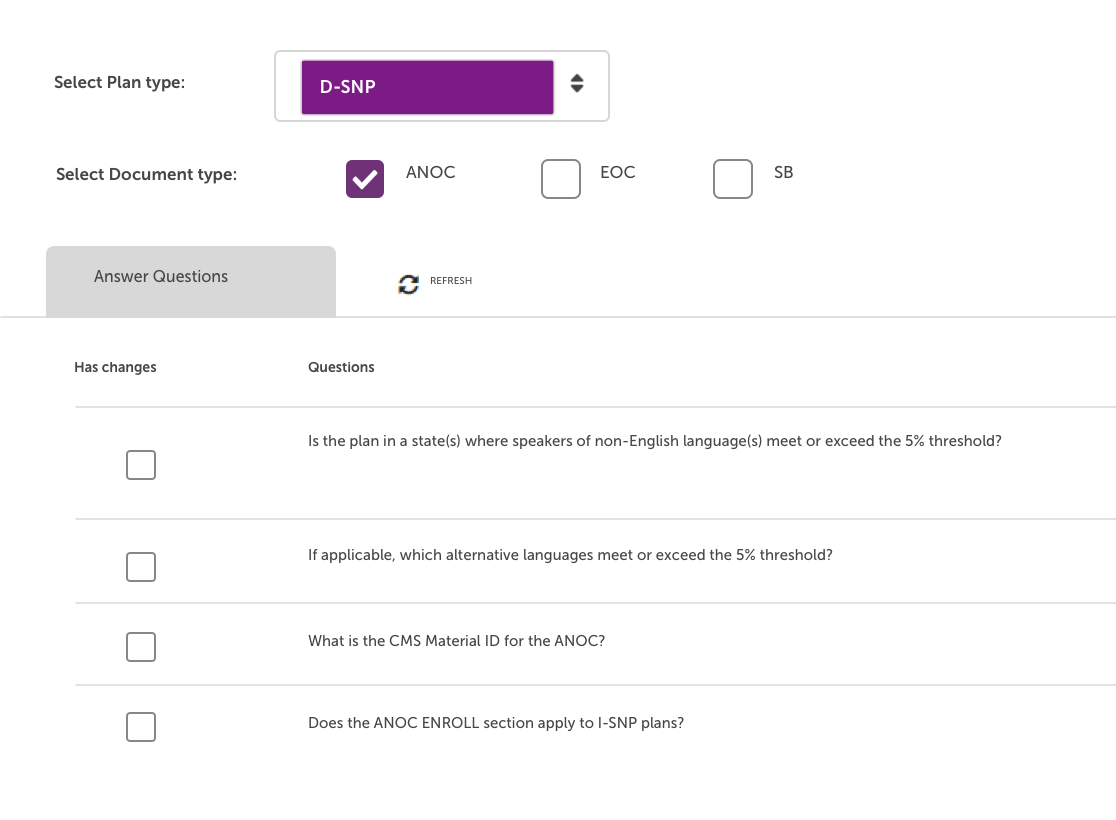
Task: Check the SB document type checkbox
Action: pyautogui.click(x=733, y=179)
